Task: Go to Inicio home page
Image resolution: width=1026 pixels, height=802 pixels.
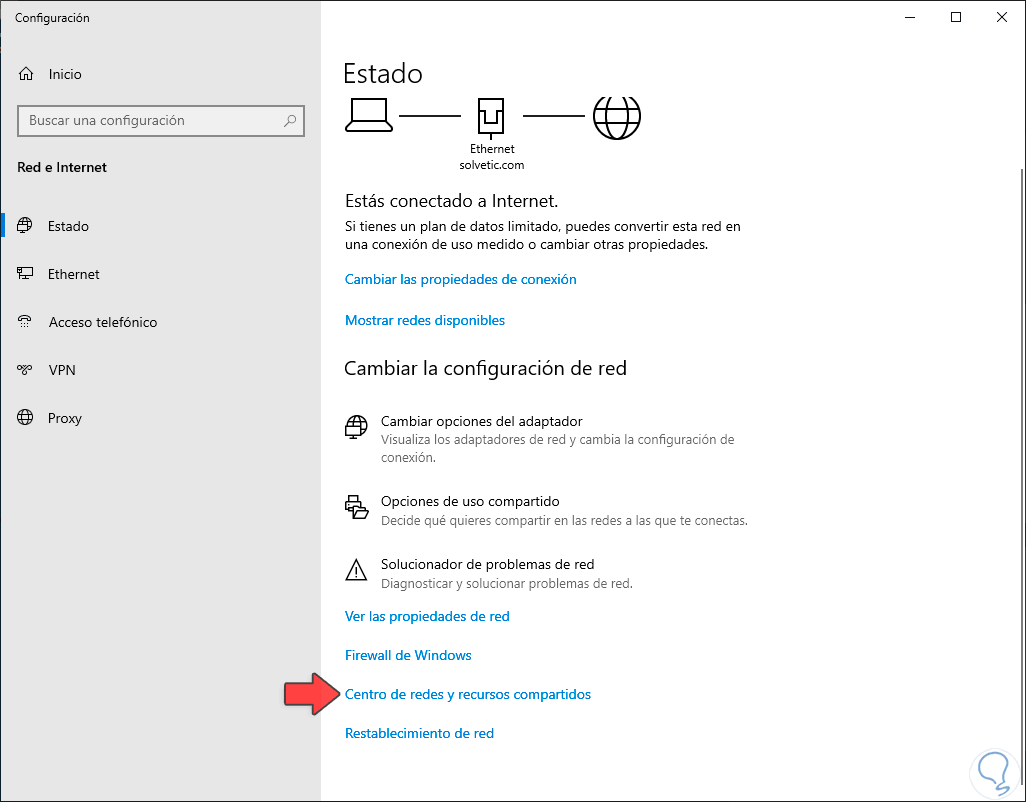Action: pyautogui.click(x=160, y=74)
